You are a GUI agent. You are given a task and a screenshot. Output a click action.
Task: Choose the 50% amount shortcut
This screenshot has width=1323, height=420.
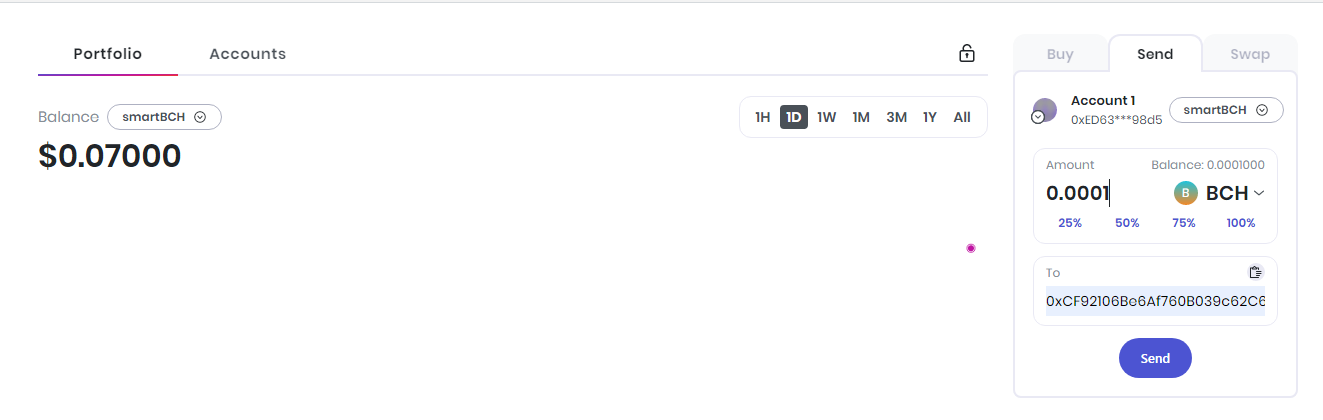click(1127, 223)
